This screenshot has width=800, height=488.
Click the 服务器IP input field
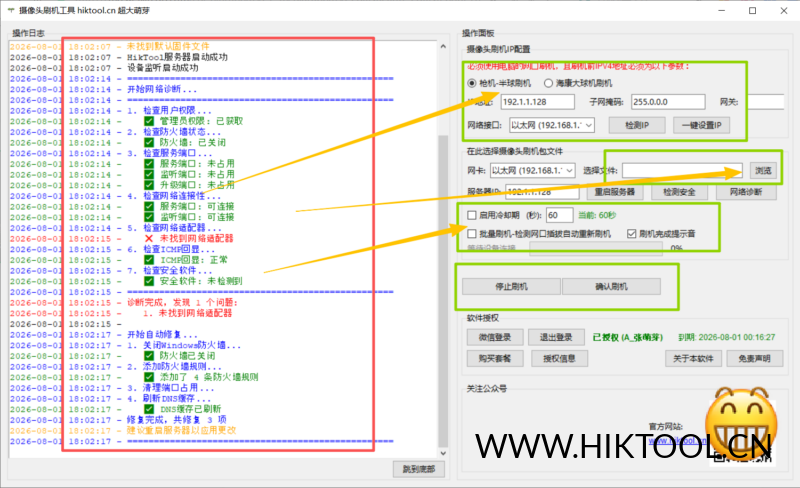coord(542,192)
